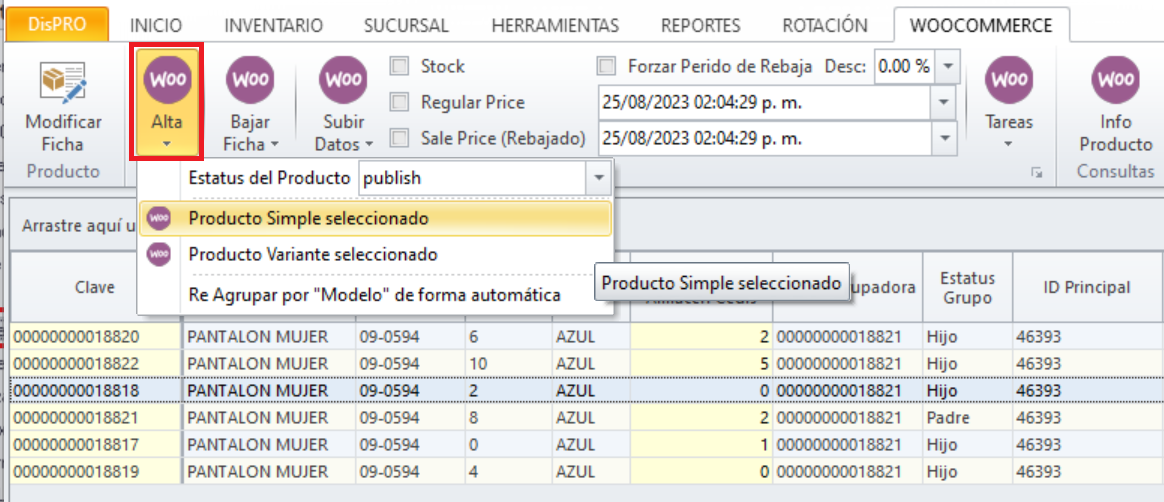Expand the Bajar Ficha dropdown arrow
Image resolution: width=1164 pixels, height=502 pixels.
pyautogui.click(x=274, y=143)
